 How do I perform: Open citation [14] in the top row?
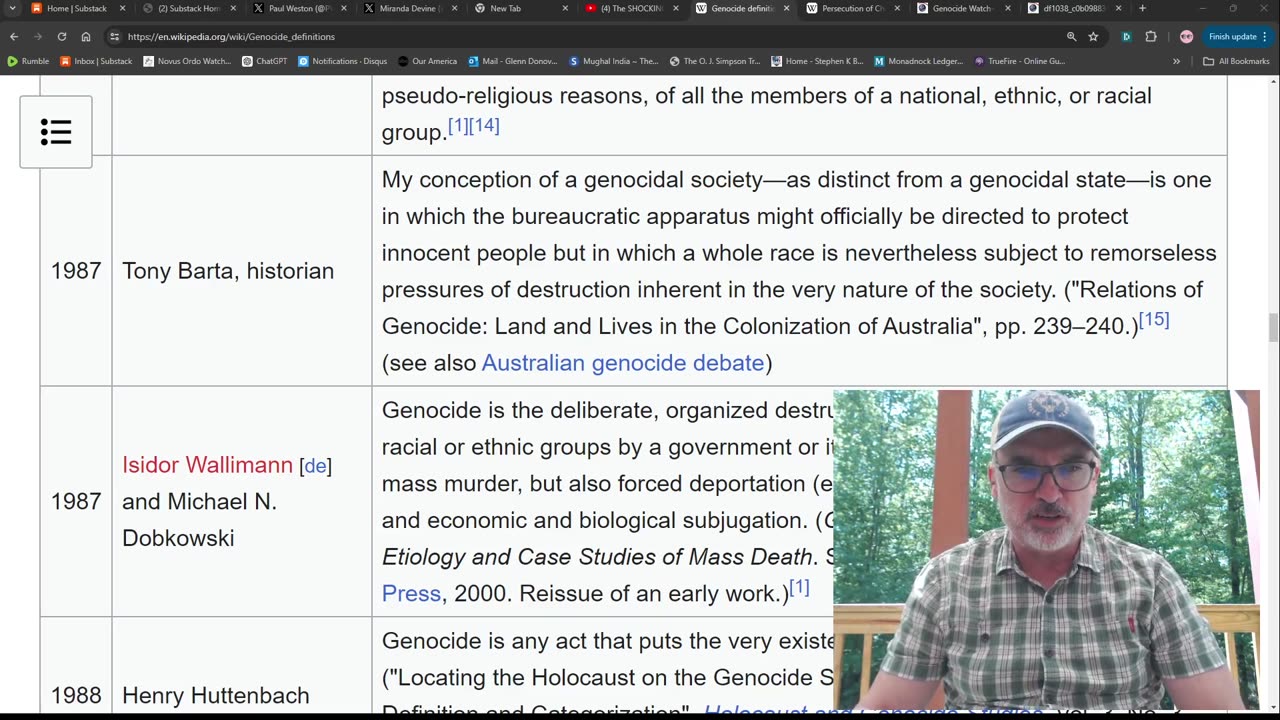coord(484,125)
